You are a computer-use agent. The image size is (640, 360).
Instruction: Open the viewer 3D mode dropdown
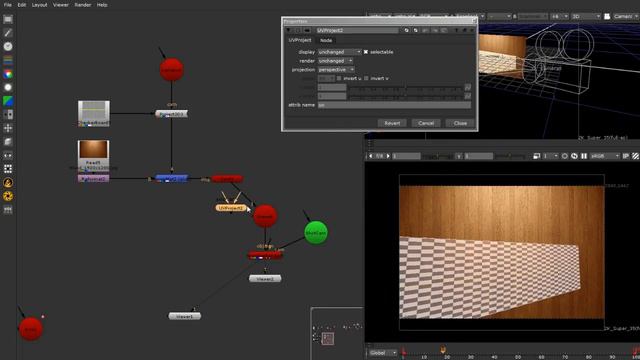(586, 16)
